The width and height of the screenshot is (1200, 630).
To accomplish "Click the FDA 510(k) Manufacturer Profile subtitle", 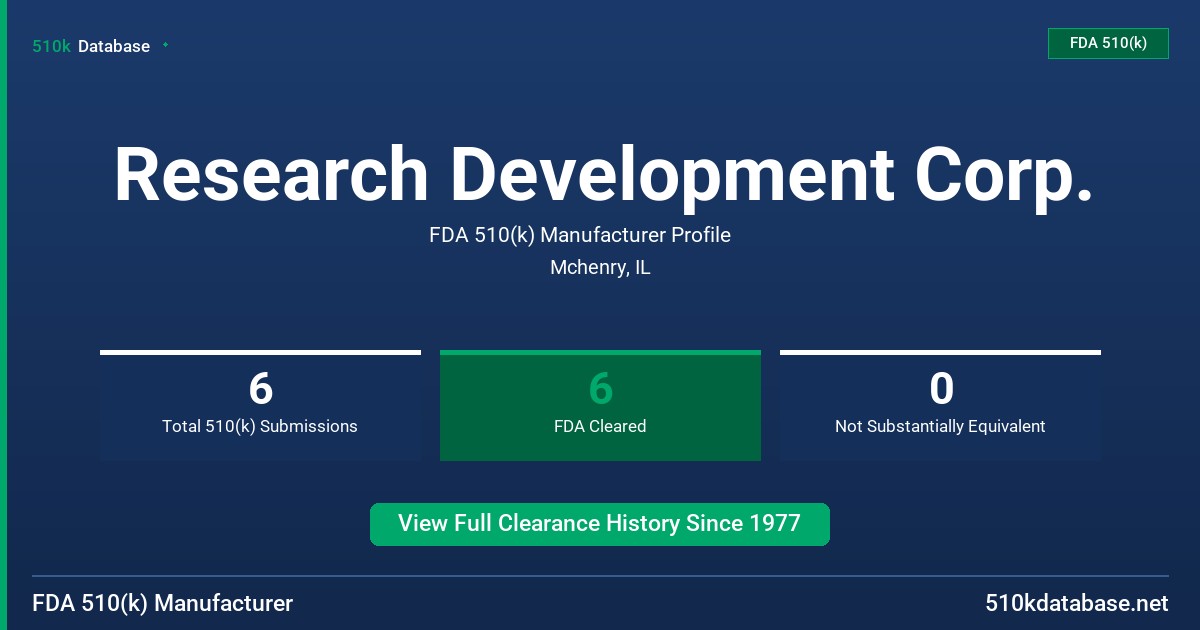I will pyautogui.click(x=580, y=235).
